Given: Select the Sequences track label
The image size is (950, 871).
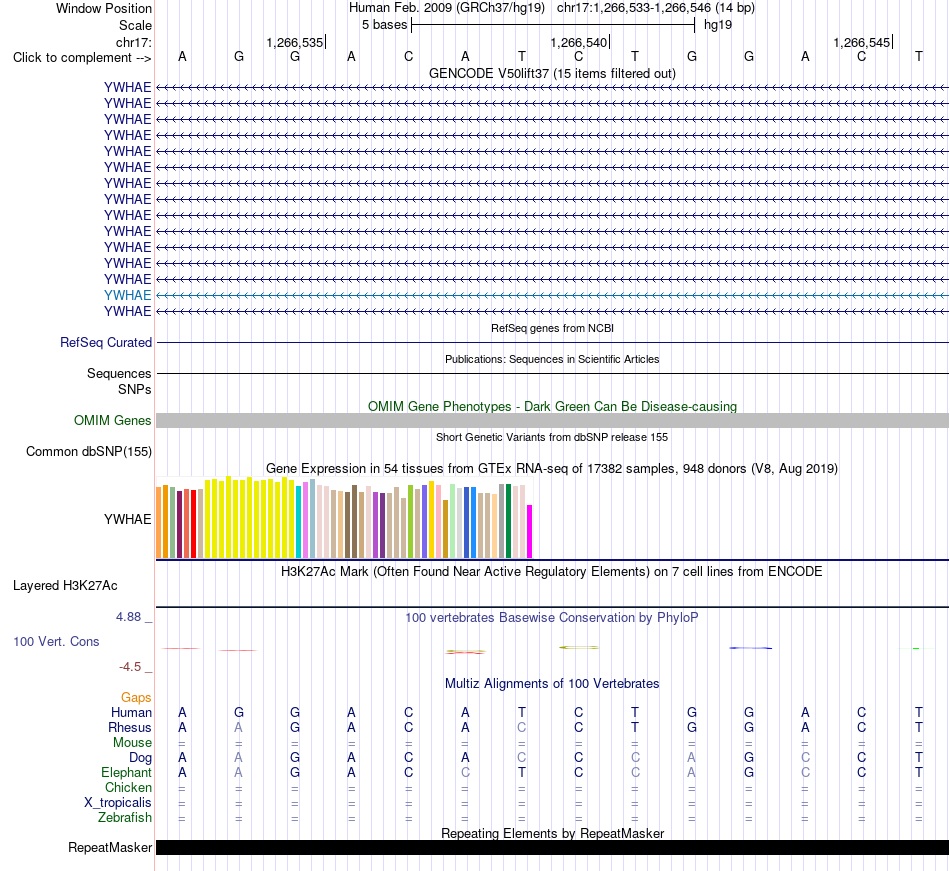Looking at the screenshot, I should tap(119, 373).
